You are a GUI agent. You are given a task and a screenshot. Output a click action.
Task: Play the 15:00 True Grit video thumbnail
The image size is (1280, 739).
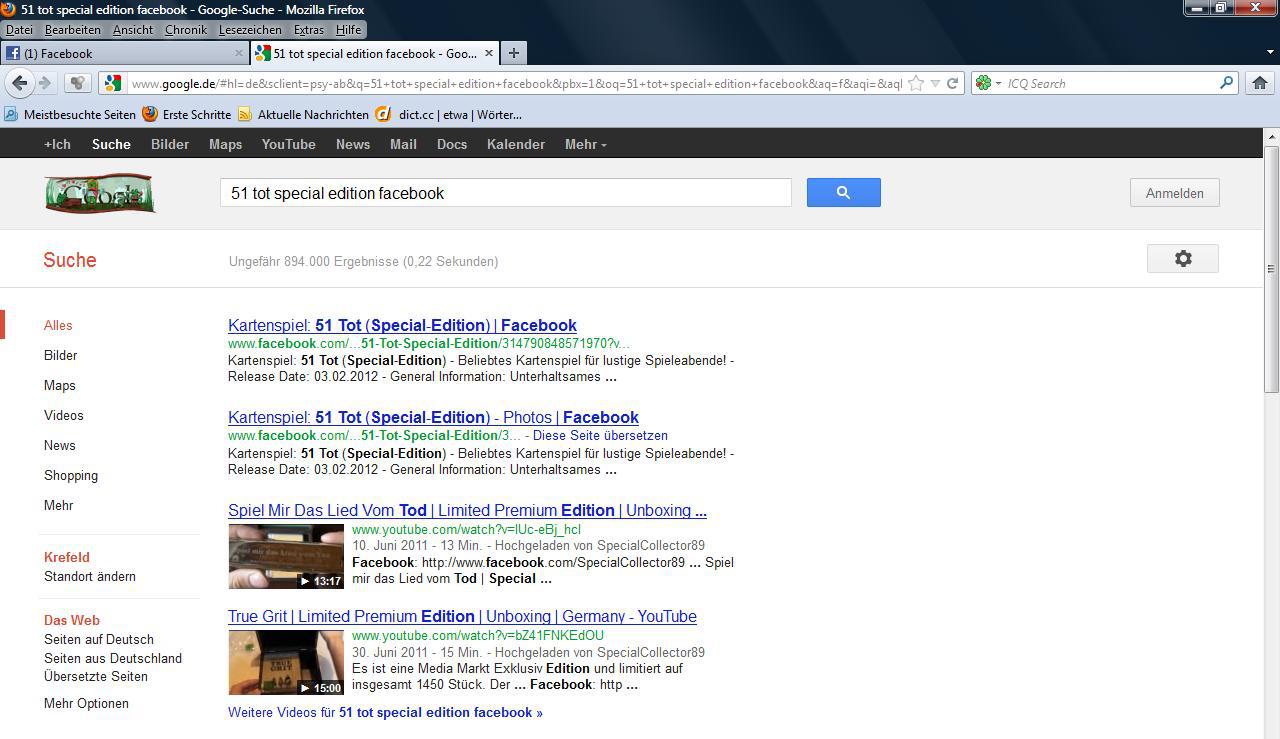click(286, 662)
